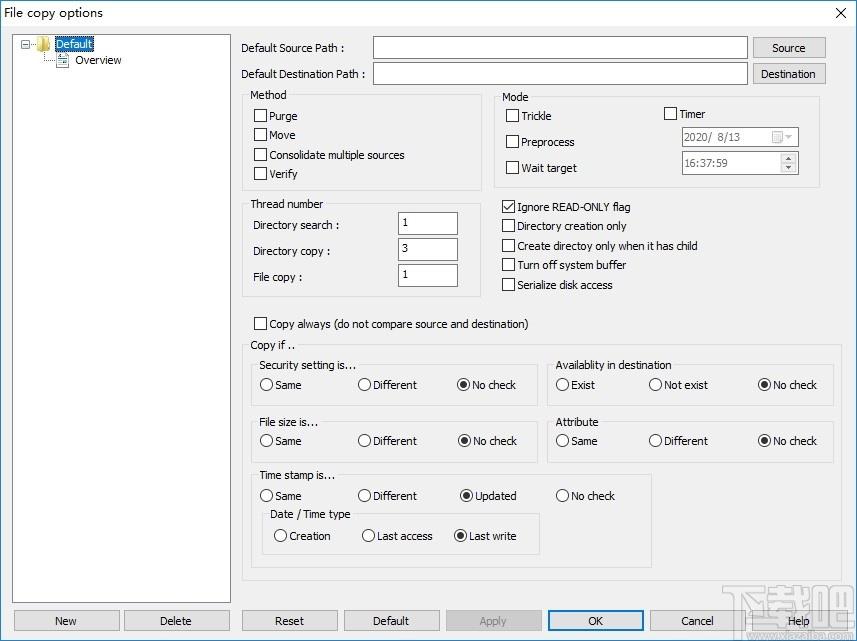
Task: Collapse the Default tree node
Action: pyautogui.click(x=25, y=44)
